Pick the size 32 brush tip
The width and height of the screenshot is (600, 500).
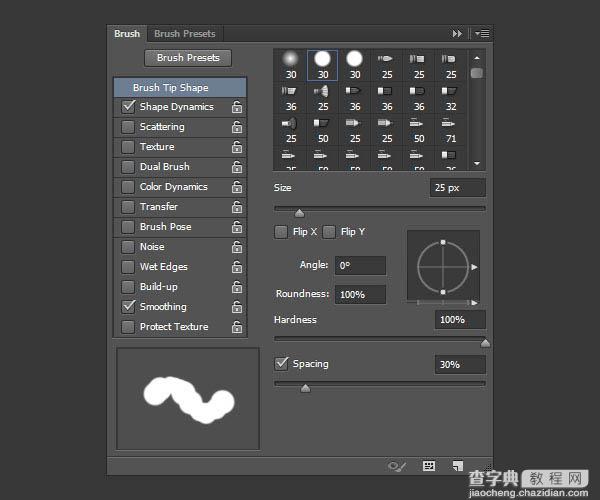coord(451,98)
